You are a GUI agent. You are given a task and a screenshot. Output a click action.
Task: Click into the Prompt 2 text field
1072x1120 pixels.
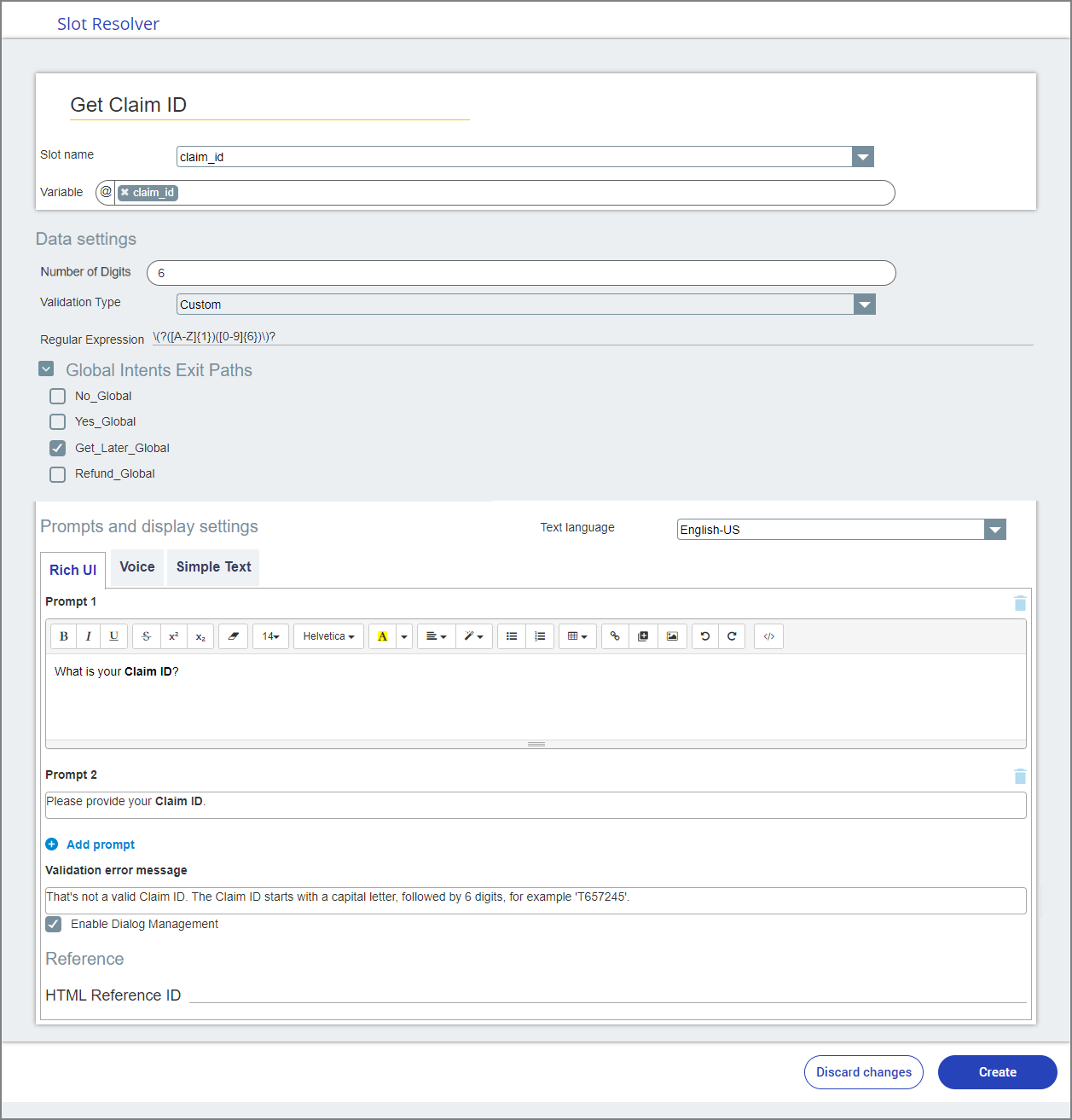(536, 805)
